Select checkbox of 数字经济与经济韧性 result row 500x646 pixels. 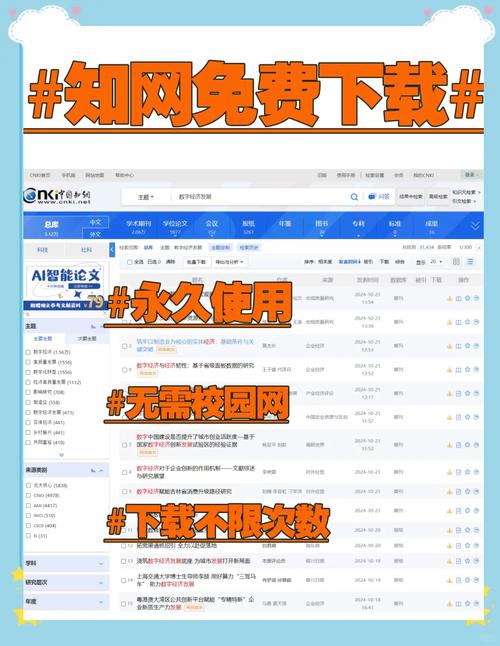[x=124, y=370]
